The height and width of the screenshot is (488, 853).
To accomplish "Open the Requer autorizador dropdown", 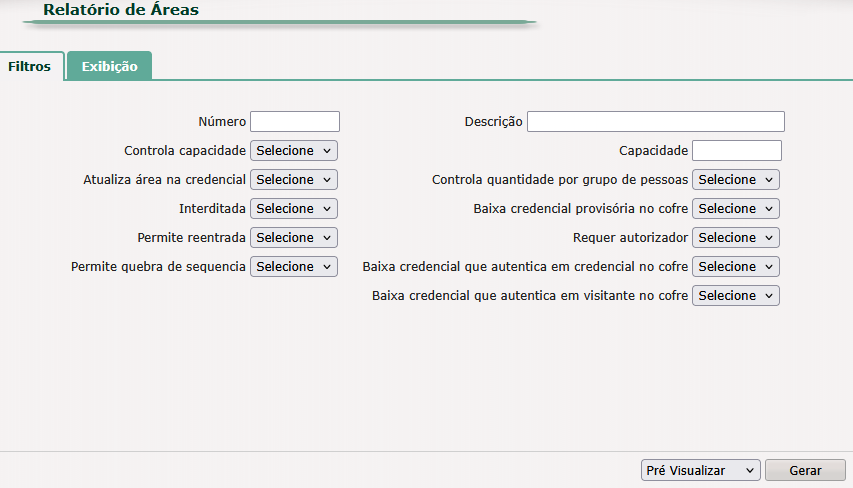I will pyautogui.click(x=735, y=238).
